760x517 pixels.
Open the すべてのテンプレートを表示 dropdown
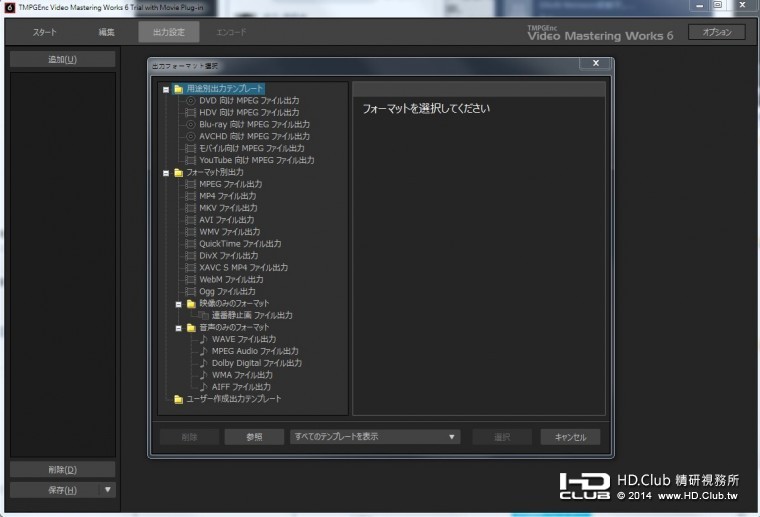coord(375,437)
